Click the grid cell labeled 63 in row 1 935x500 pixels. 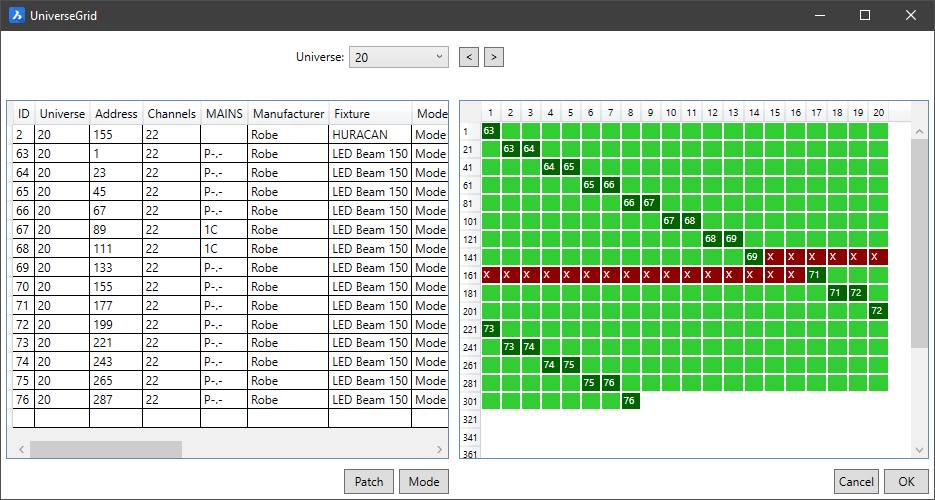click(x=489, y=131)
